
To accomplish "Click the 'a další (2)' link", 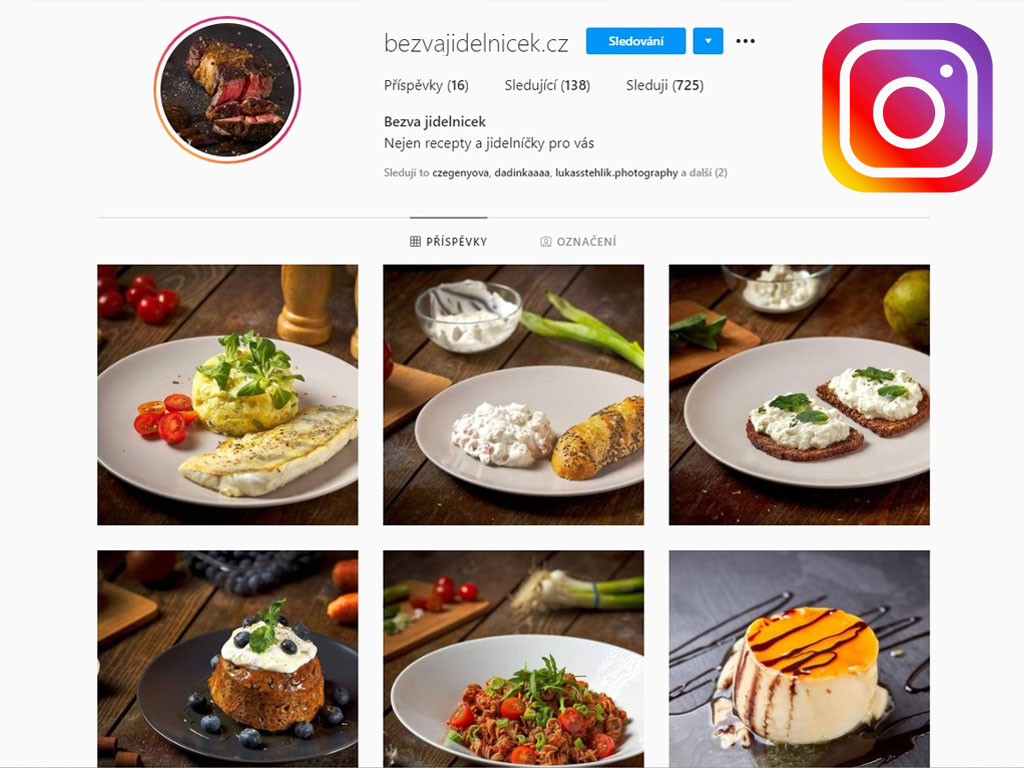I will click(x=704, y=173).
